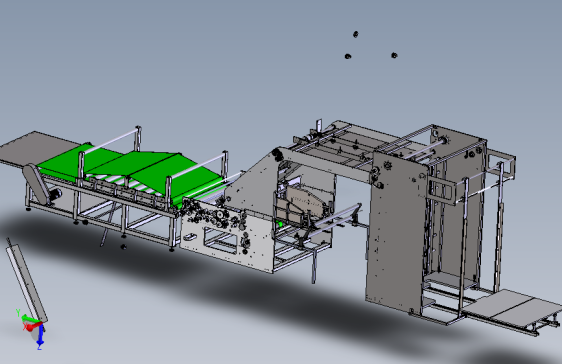Screen dimensions: 562x364
Task: Select the motor under the conveyor frame
Action: pos(56,195)
